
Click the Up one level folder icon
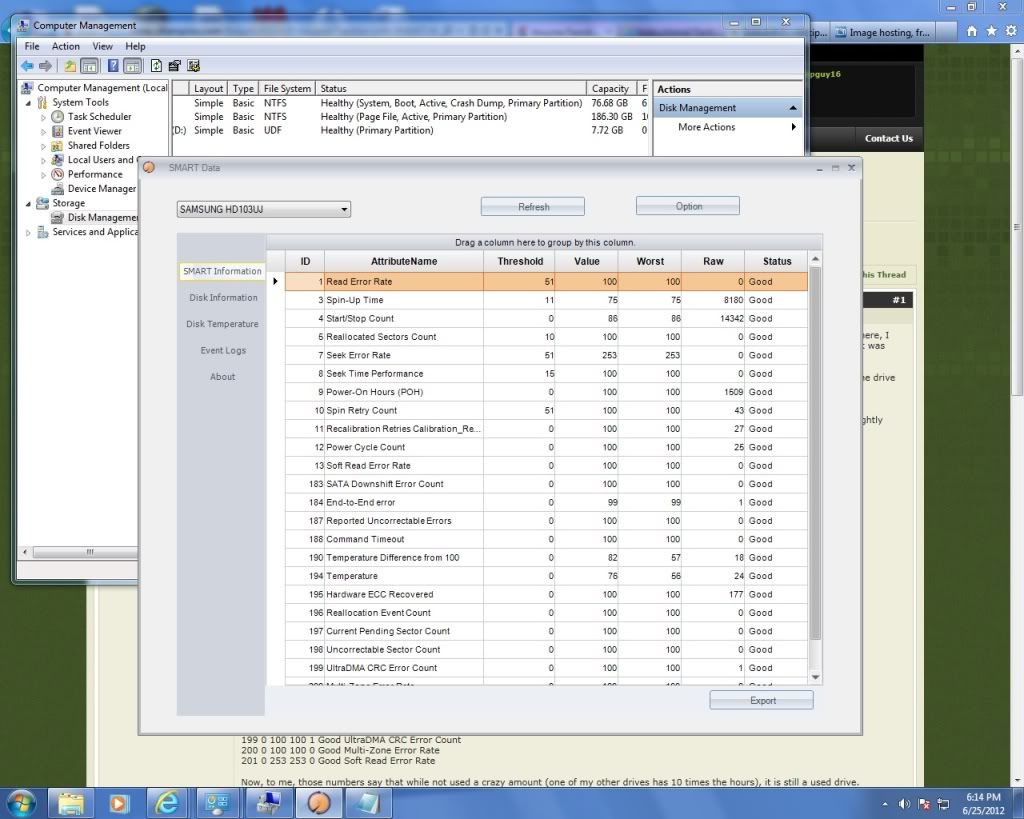[x=69, y=66]
